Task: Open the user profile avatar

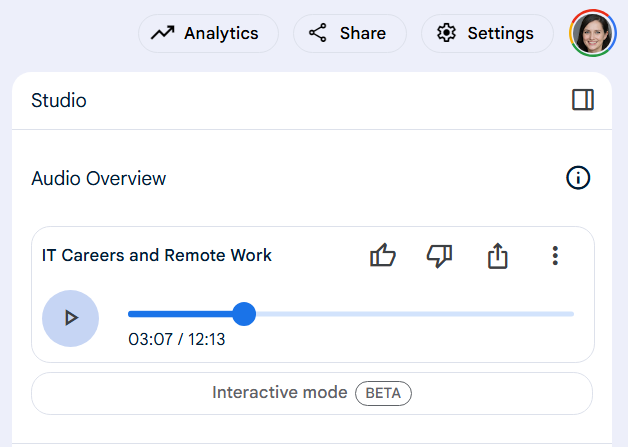Action: [593, 33]
